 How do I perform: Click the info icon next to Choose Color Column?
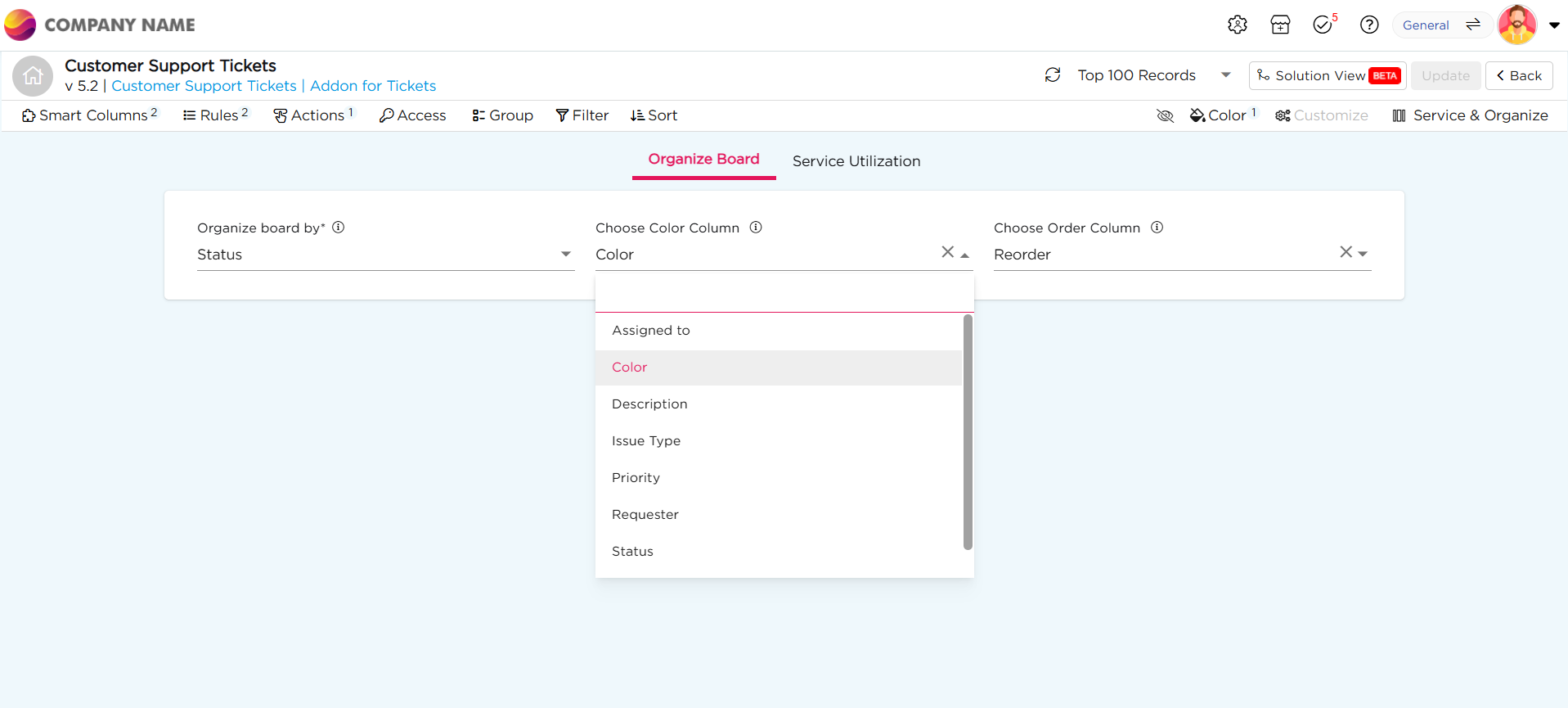(756, 228)
